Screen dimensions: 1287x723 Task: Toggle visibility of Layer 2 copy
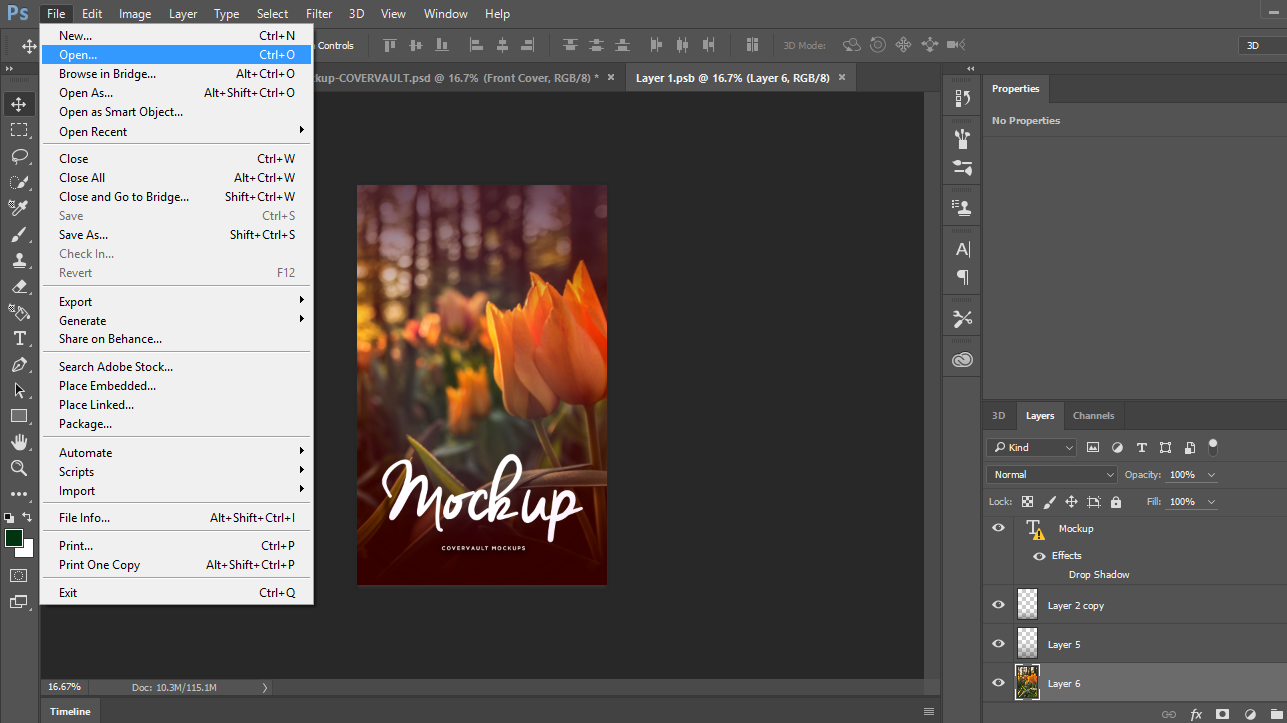pyautogui.click(x=998, y=605)
